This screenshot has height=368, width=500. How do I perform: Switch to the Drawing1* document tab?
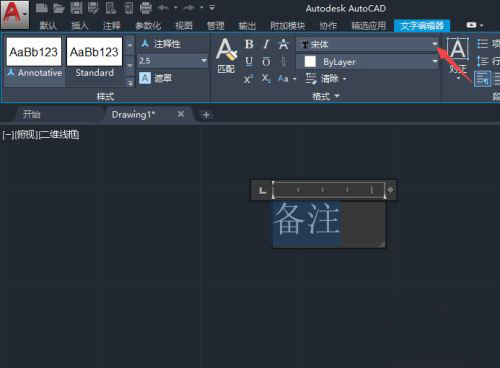coord(133,115)
